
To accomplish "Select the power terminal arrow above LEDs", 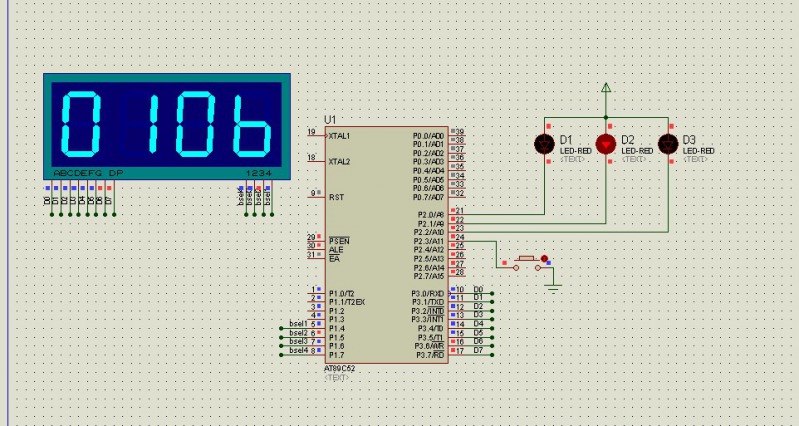I will (x=605, y=89).
